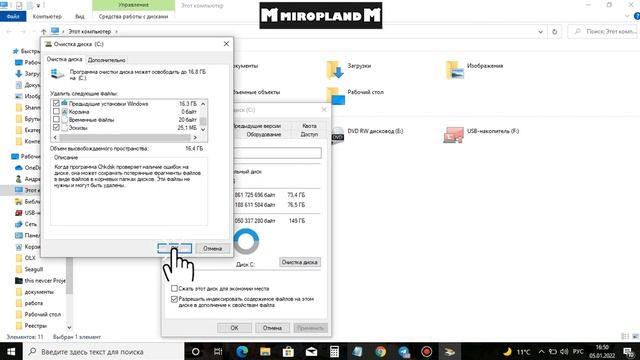Go up one level with the up arrow
The image size is (640, 360).
pos(43,31)
